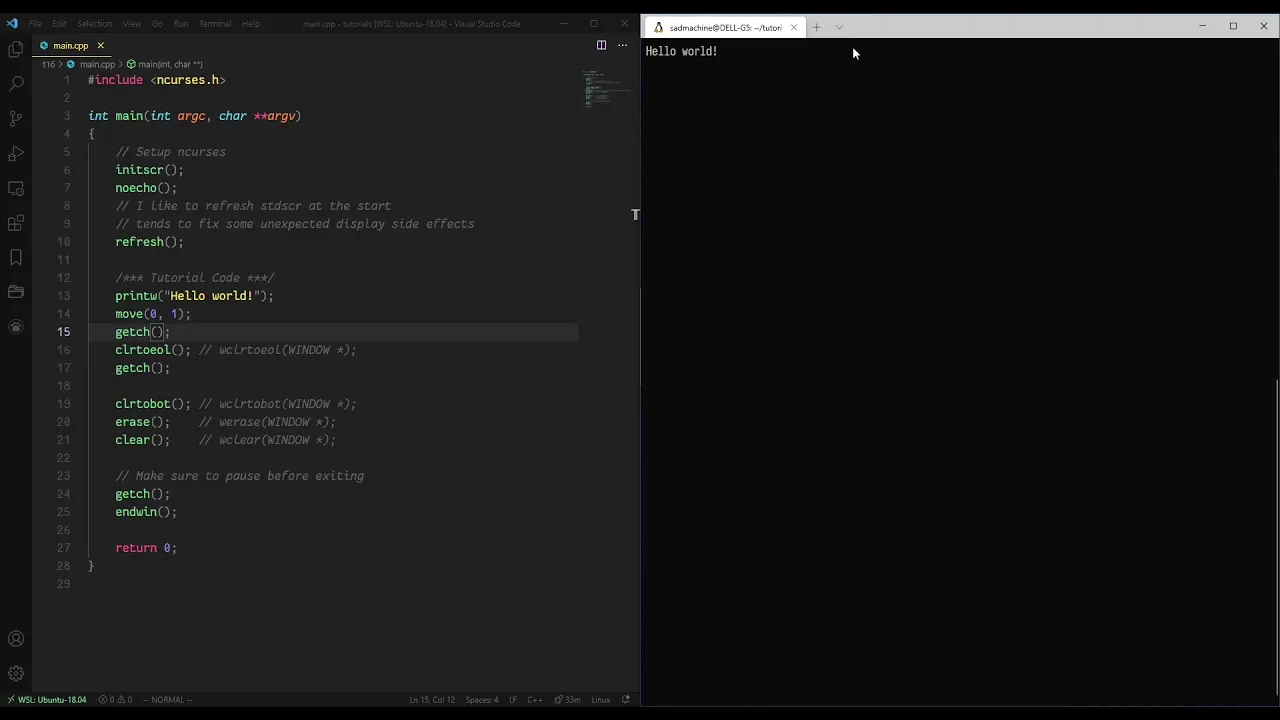The image size is (1280, 720).
Task: Click the #include <ncurses.h> line
Action: pyautogui.click(x=157, y=80)
